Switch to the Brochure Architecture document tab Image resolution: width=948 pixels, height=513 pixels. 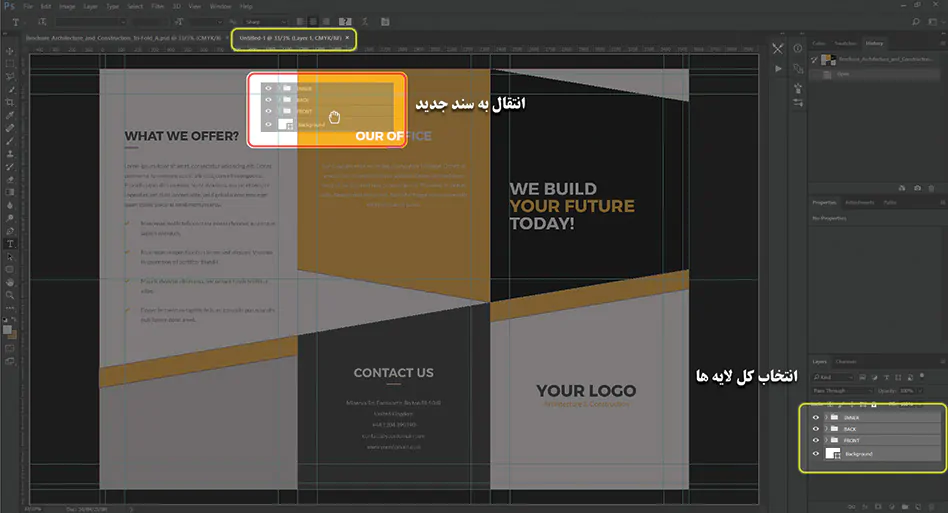(x=124, y=38)
